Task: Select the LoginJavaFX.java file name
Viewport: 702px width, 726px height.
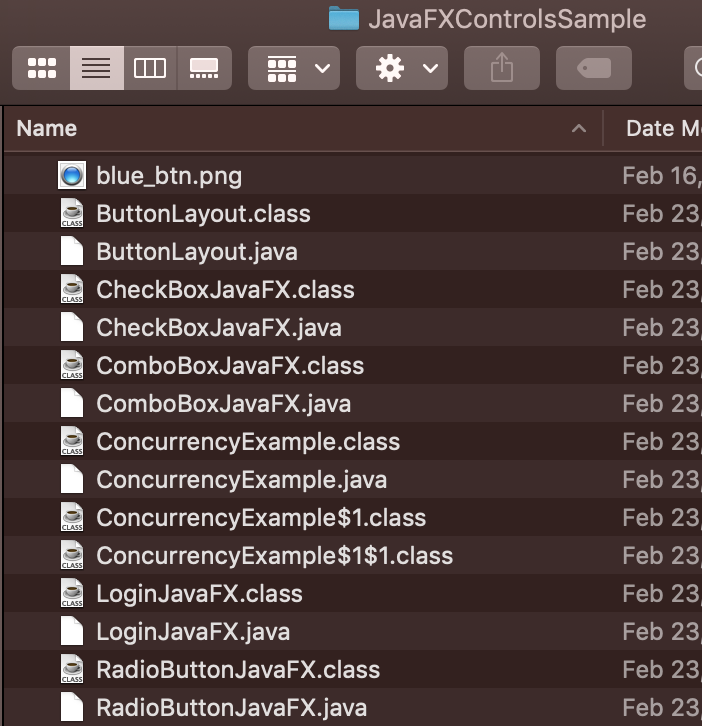Action: (193, 632)
